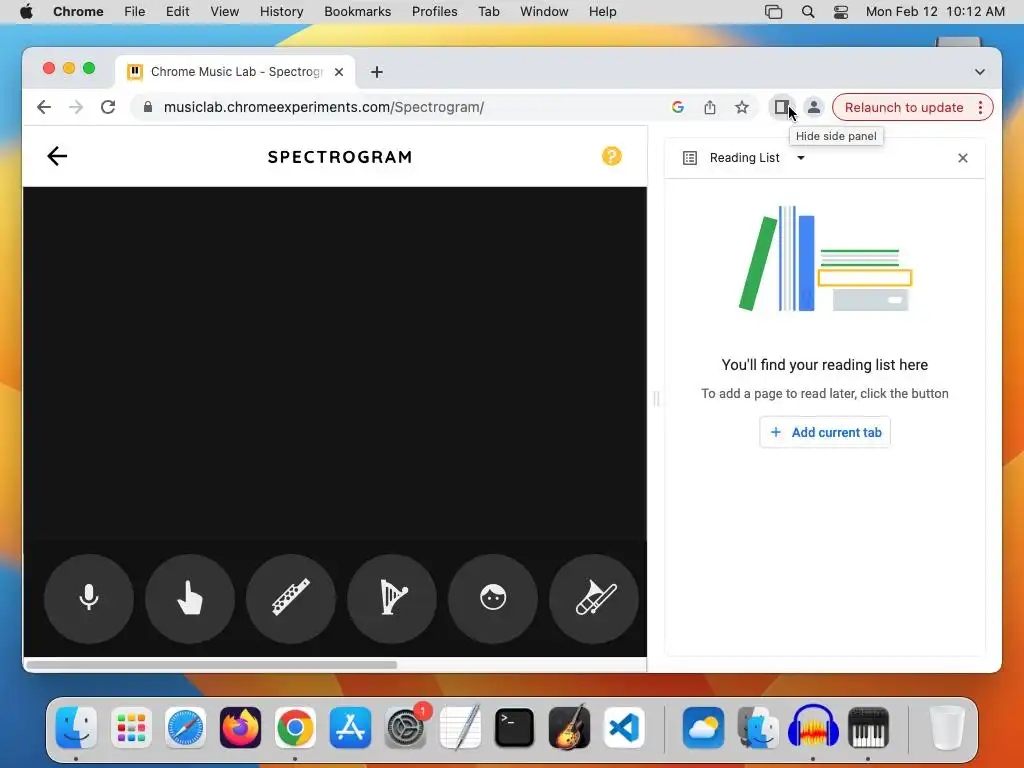Viewport: 1024px width, 768px height.
Task: Share this page via share icon
Action: [x=710, y=107]
